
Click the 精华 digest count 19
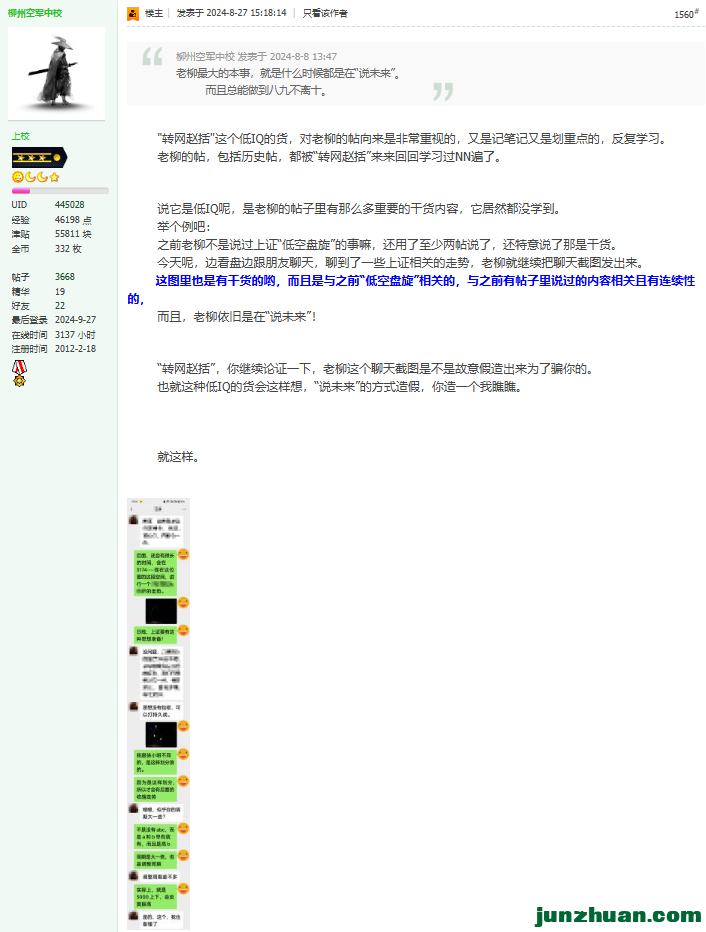[60, 292]
